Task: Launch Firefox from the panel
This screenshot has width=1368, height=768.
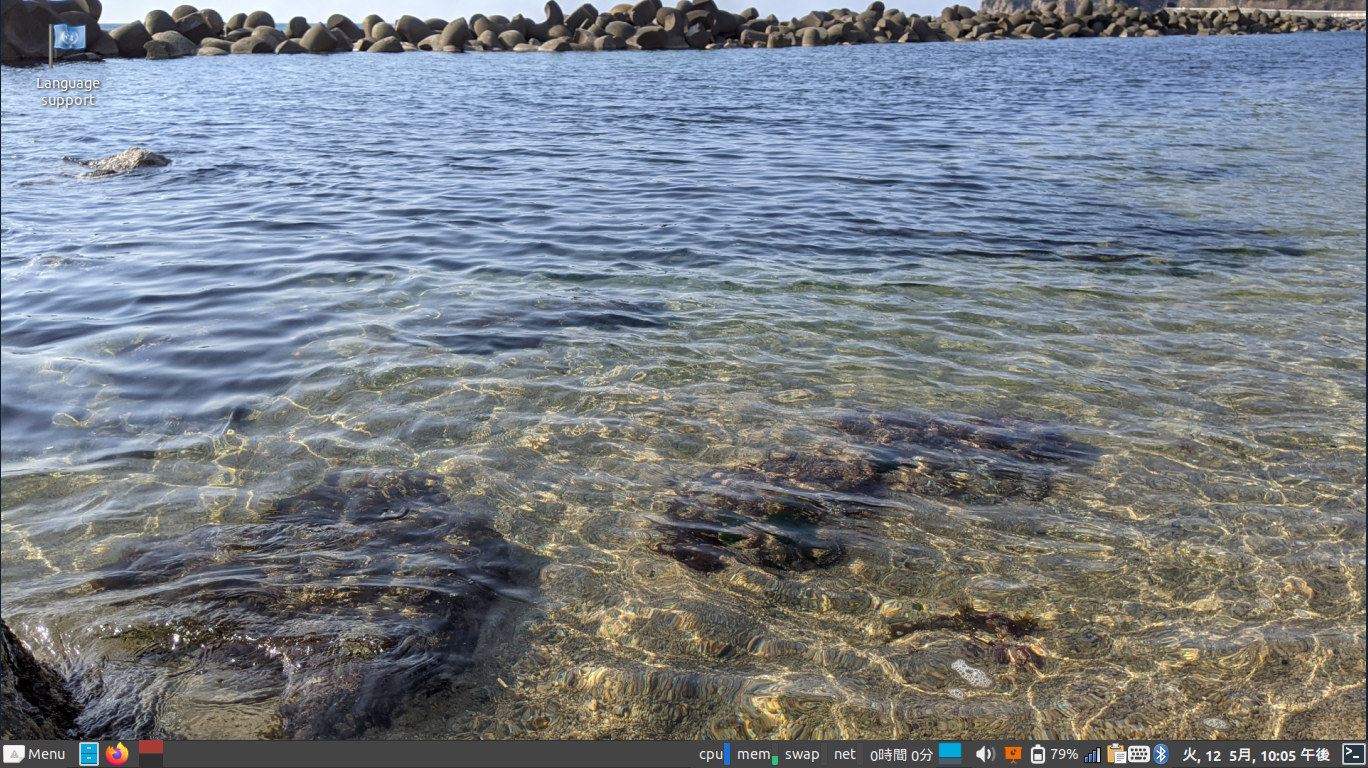Action: [117, 754]
